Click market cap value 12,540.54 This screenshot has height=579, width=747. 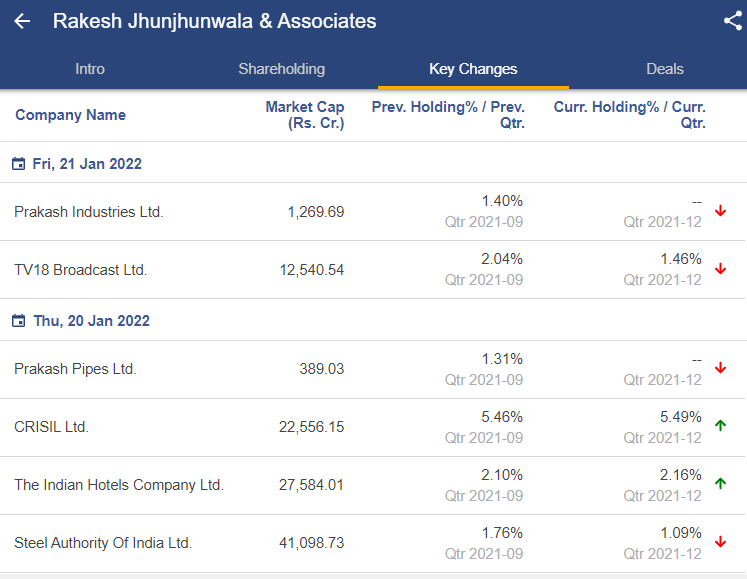pos(312,270)
